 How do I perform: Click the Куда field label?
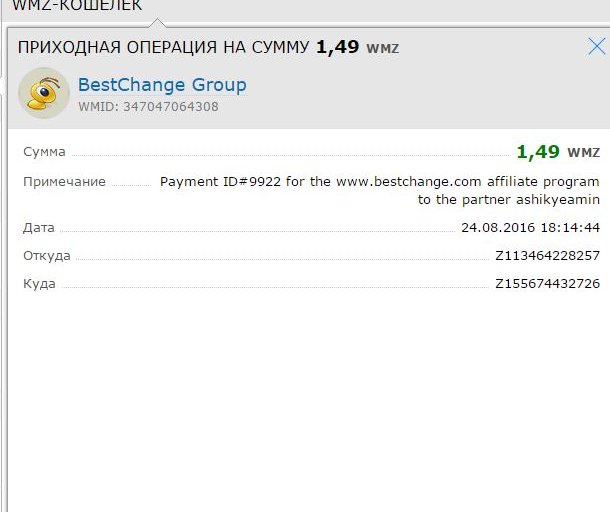[40, 284]
